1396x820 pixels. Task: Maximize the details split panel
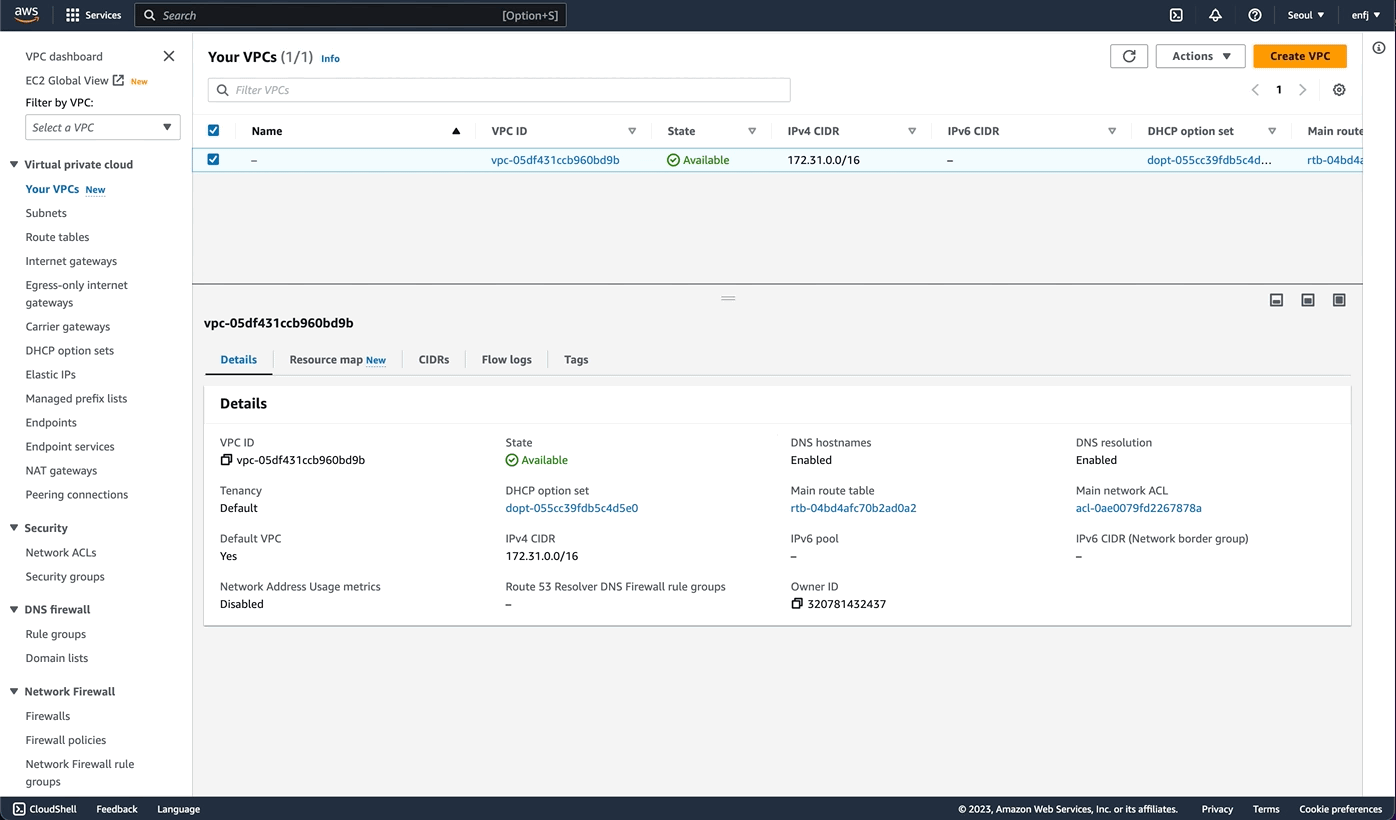pyautogui.click(x=1339, y=300)
